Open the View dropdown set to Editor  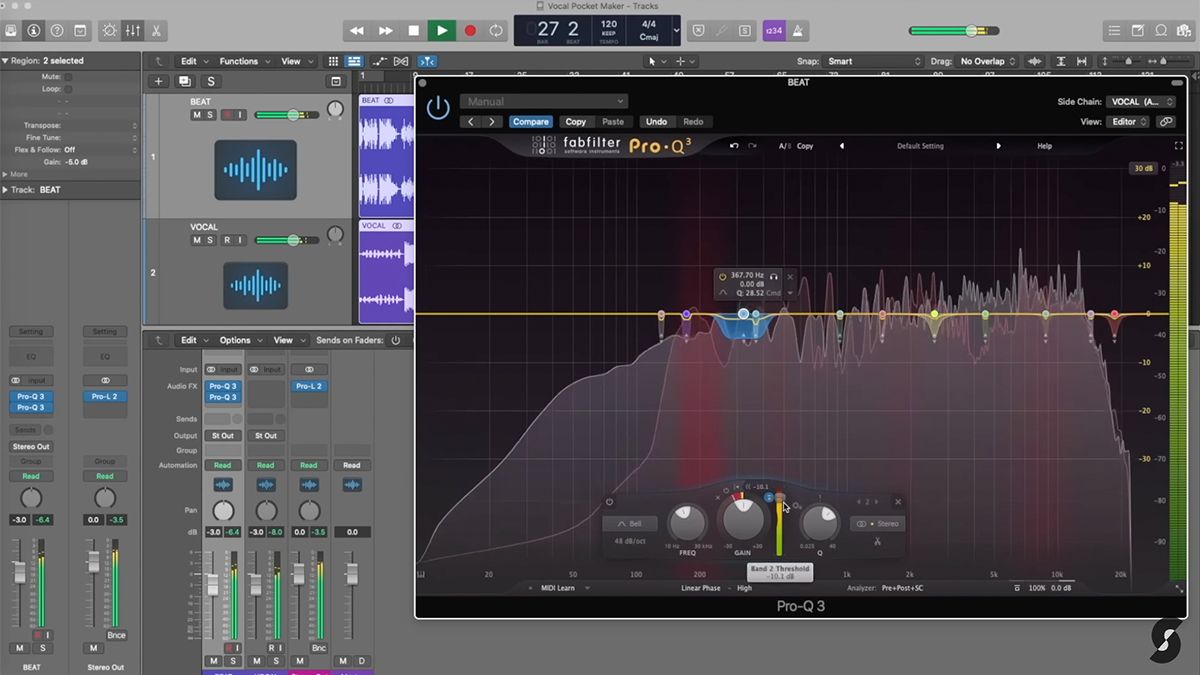pos(1128,122)
